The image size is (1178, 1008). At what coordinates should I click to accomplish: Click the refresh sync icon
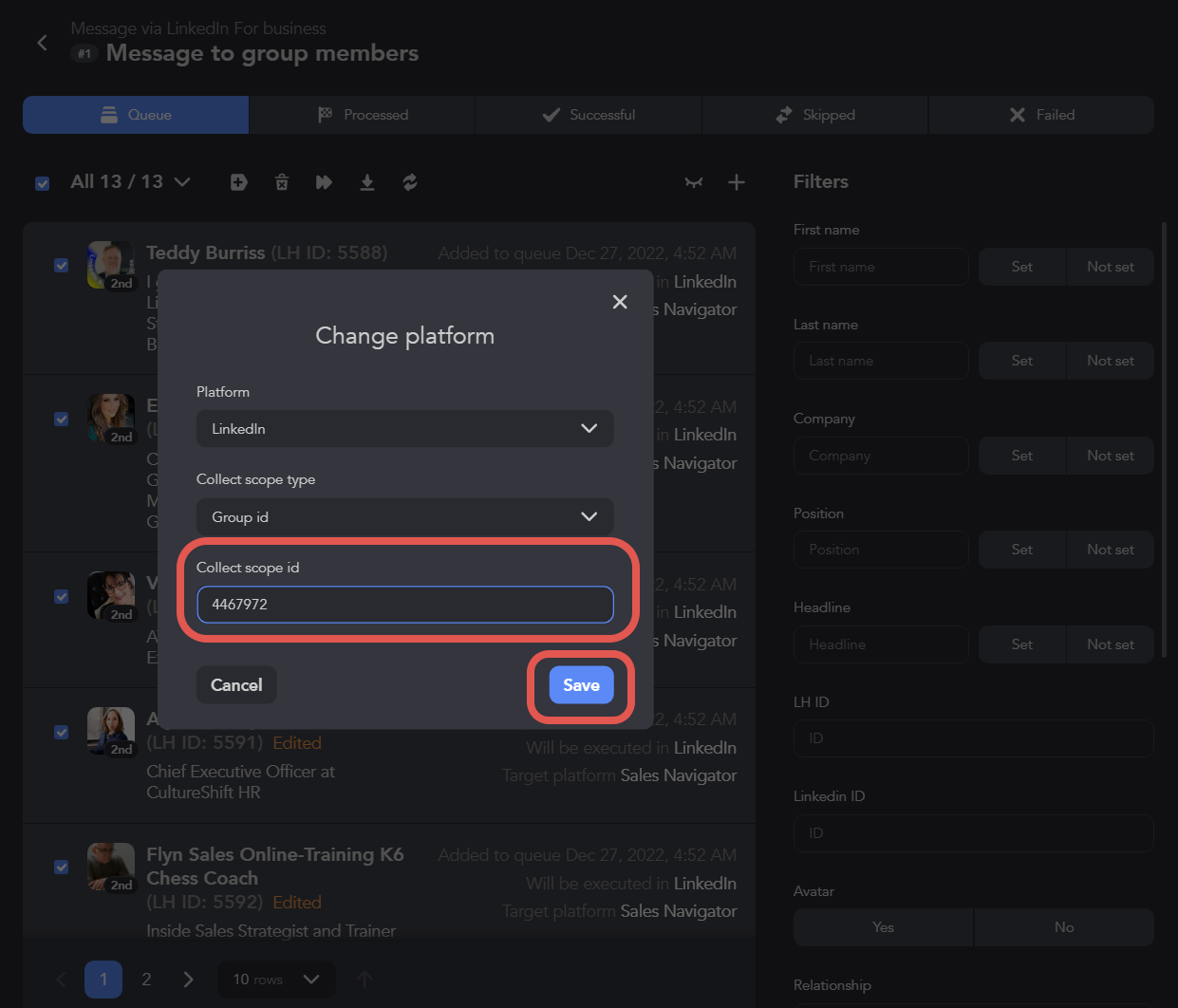click(410, 182)
